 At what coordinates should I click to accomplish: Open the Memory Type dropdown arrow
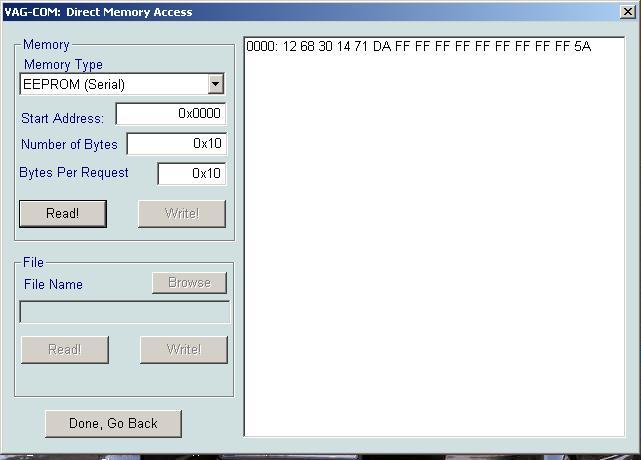pyautogui.click(x=215, y=84)
